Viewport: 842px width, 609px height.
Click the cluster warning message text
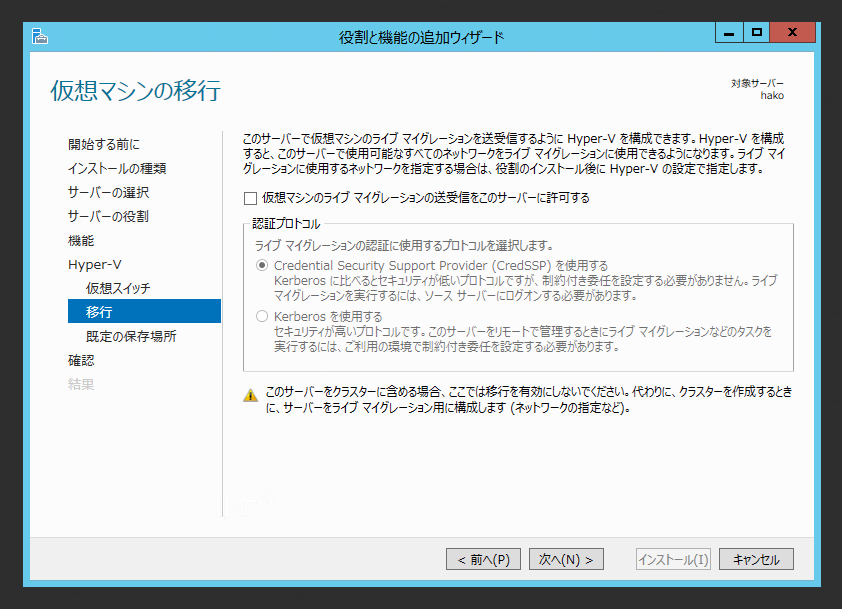pos(528,400)
